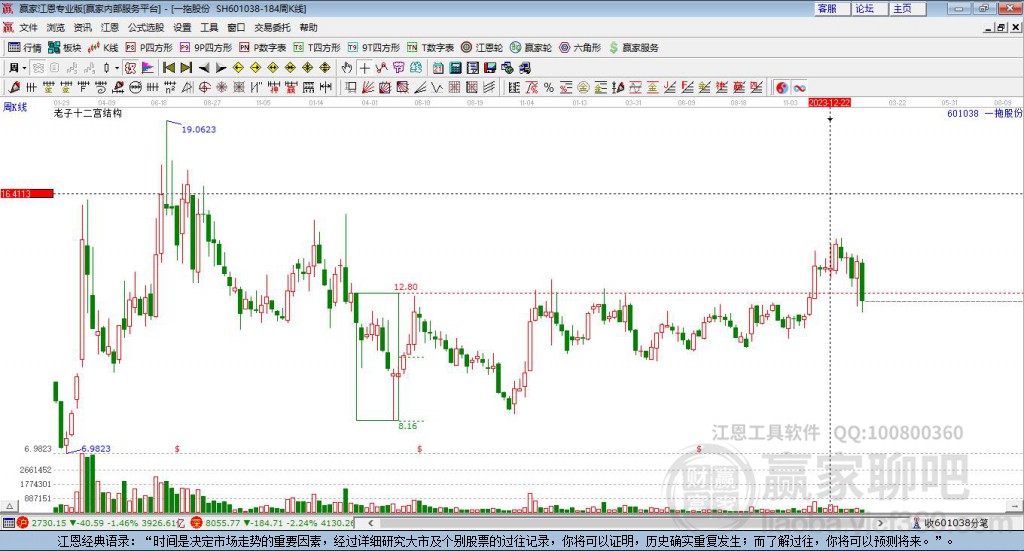The width and height of the screenshot is (1024, 551).
Task: Click 深 Shenzhen index status icon
Action: 197,523
